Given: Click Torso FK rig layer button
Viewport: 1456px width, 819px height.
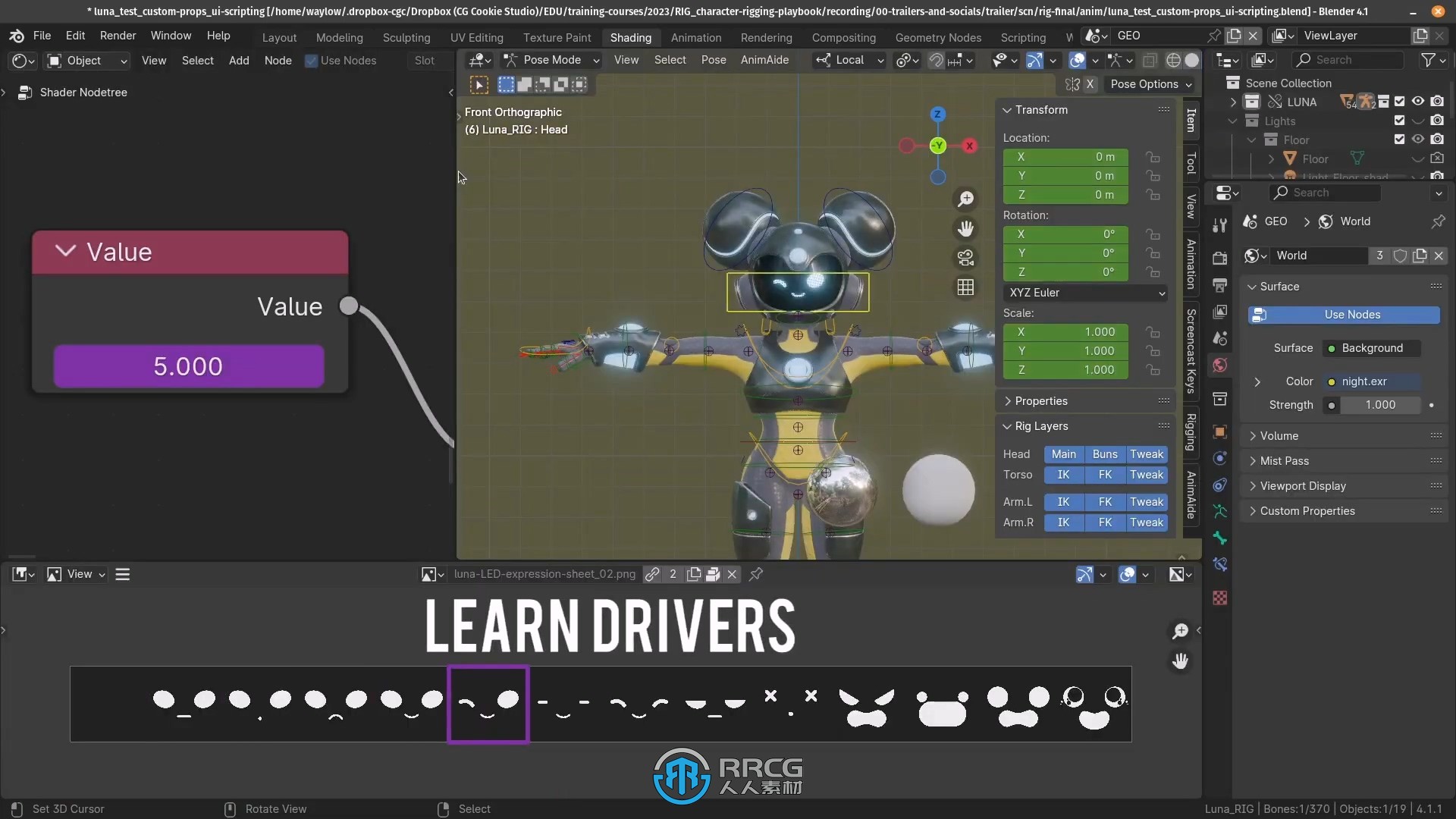Looking at the screenshot, I should coord(1105,475).
